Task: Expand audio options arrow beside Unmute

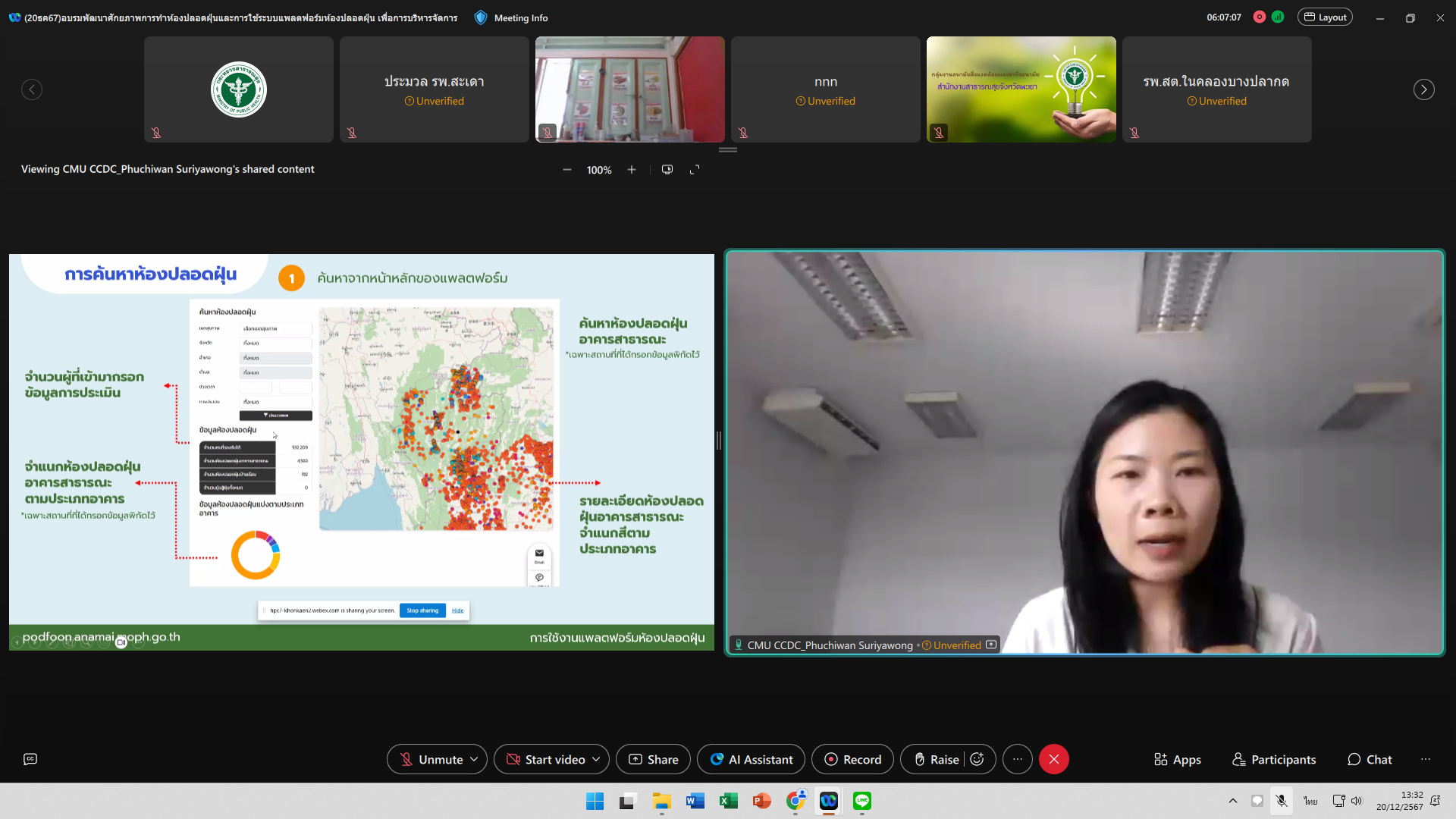Action: coord(474,759)
